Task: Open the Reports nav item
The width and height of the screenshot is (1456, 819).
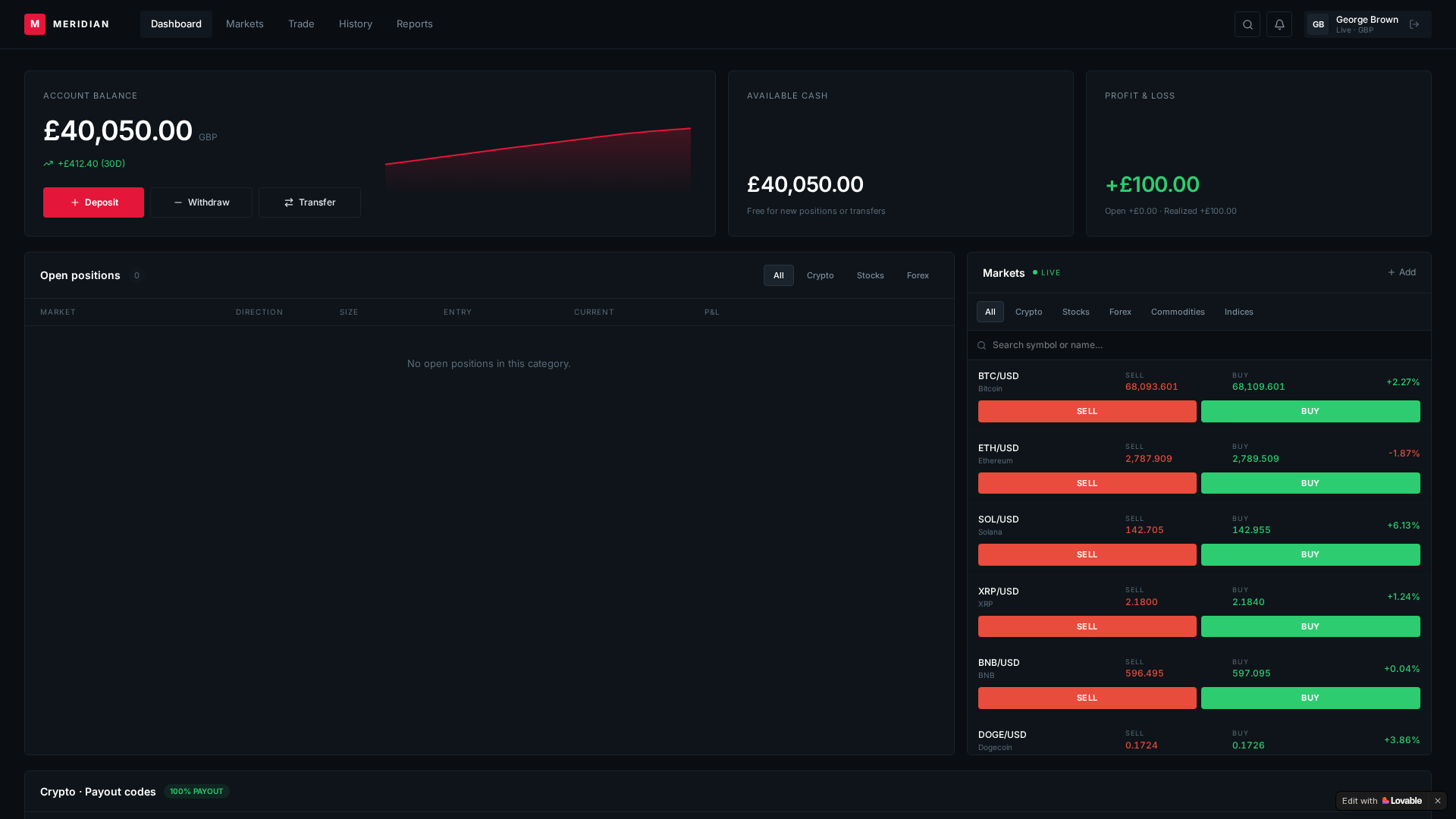Action: pos(415,24)
